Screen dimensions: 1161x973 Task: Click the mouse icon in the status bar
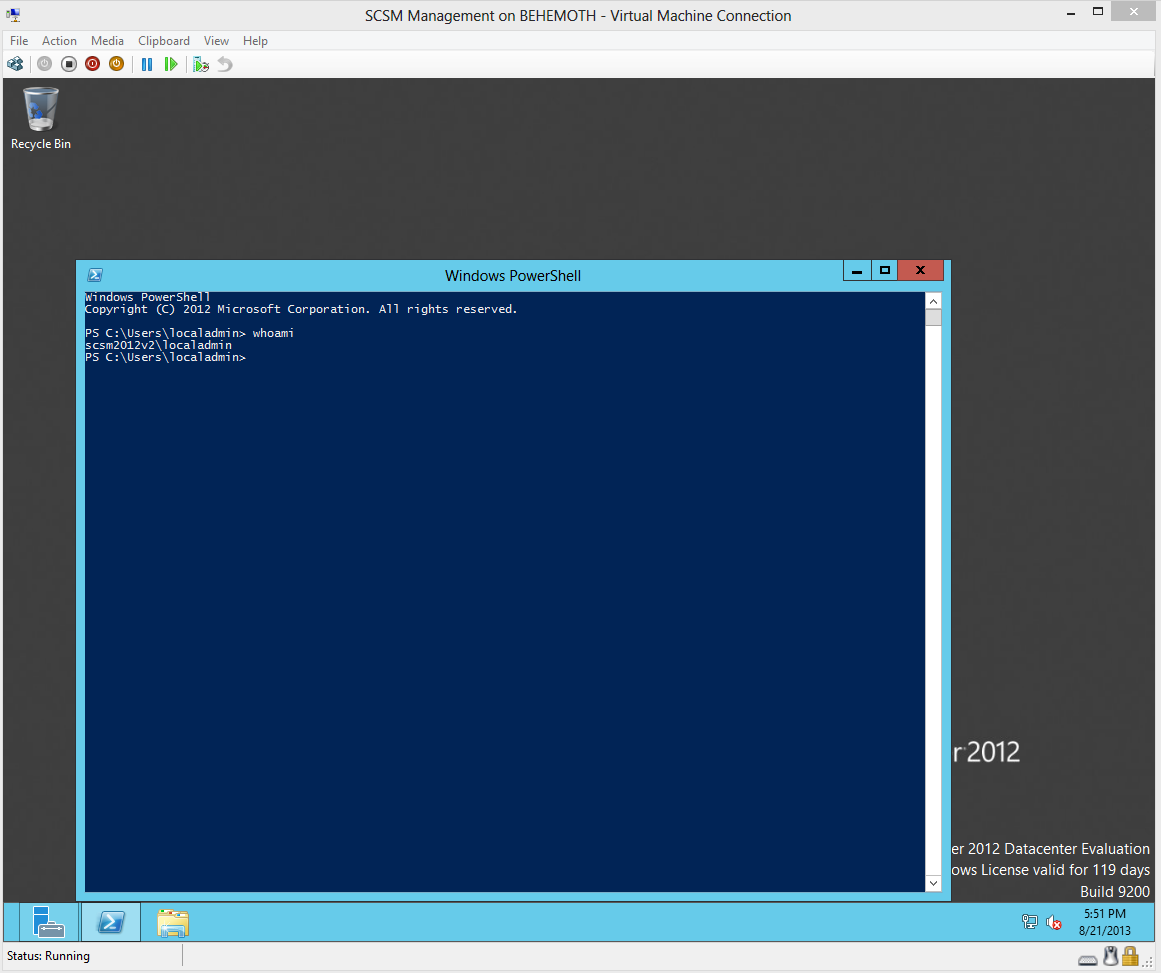tap(1110, 956)
